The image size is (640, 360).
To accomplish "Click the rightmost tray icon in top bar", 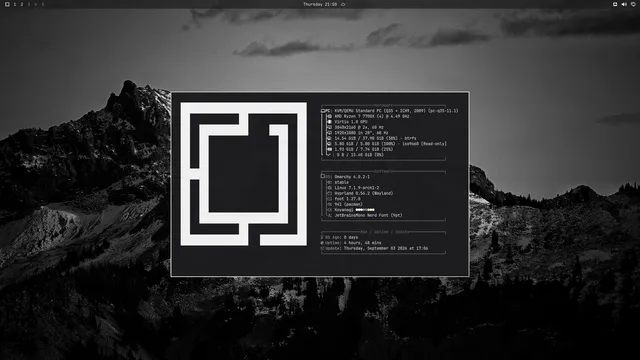I will [633, 4].
